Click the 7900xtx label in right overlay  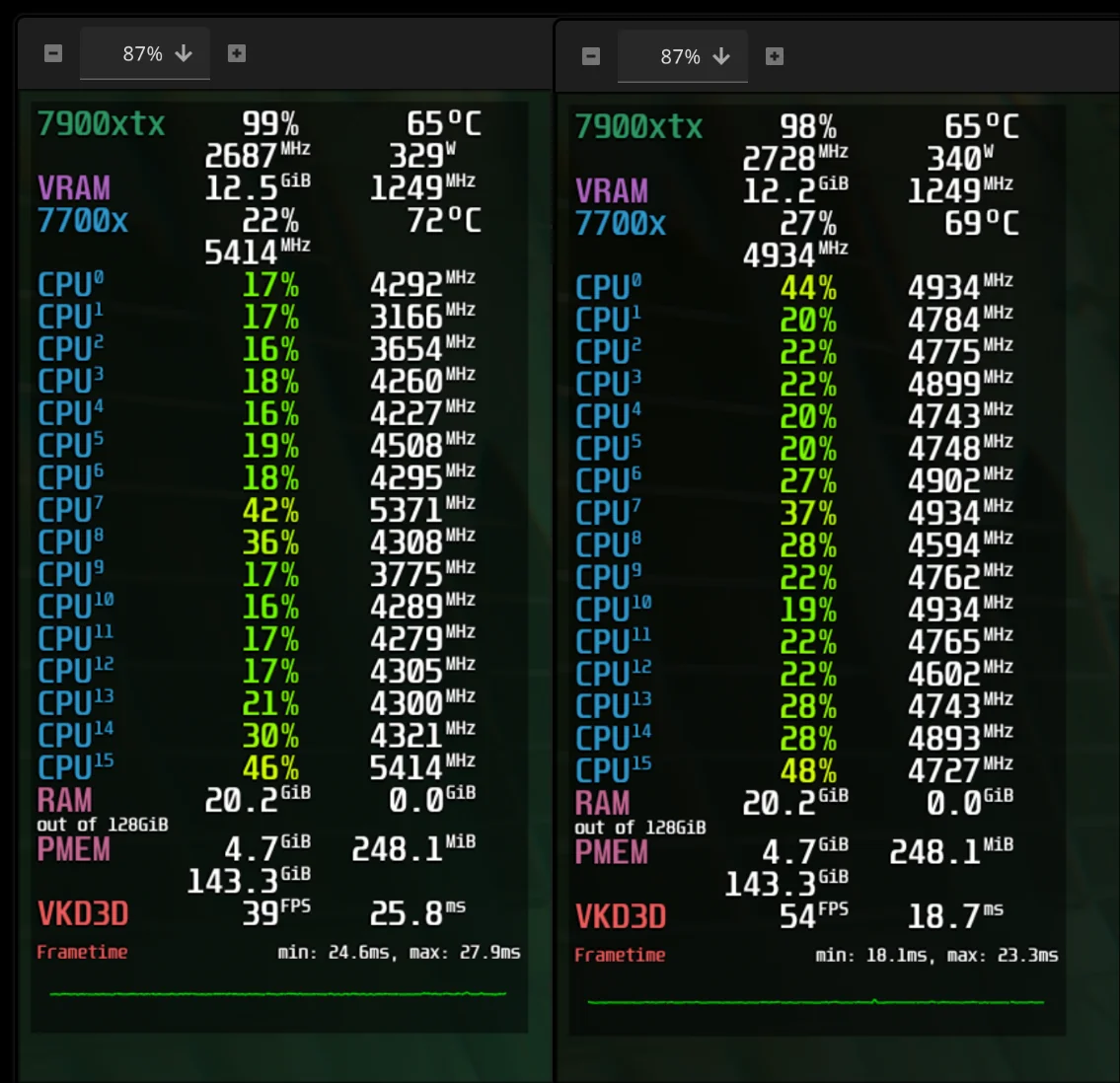(638, 127)
